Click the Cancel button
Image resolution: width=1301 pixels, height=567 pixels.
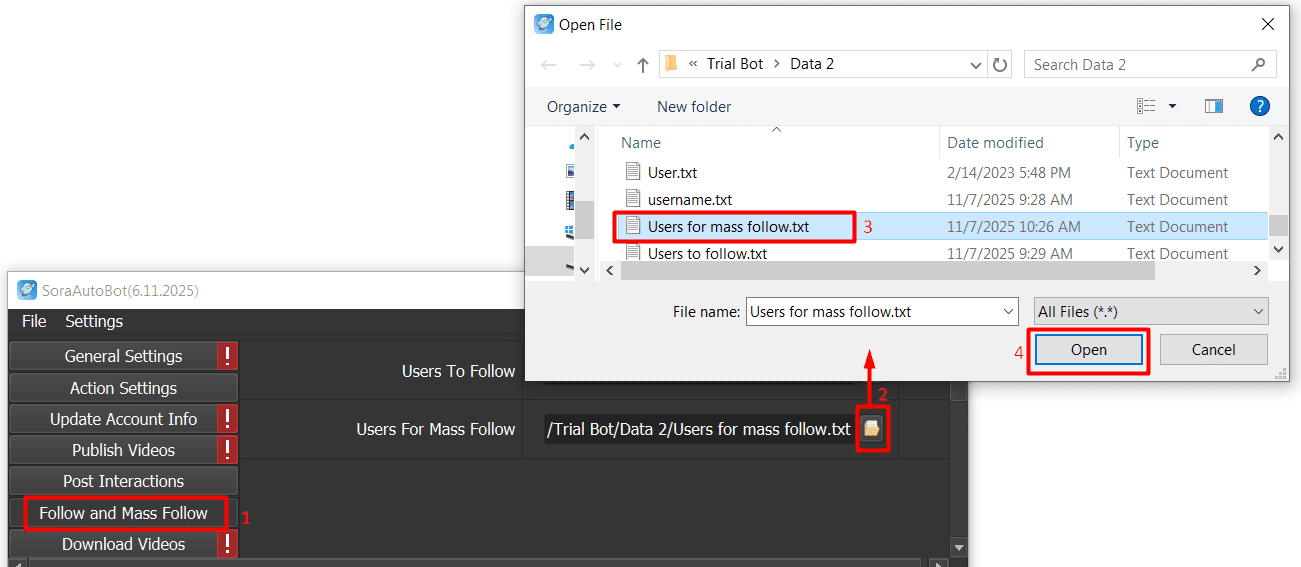click(x=1213, y=350)
